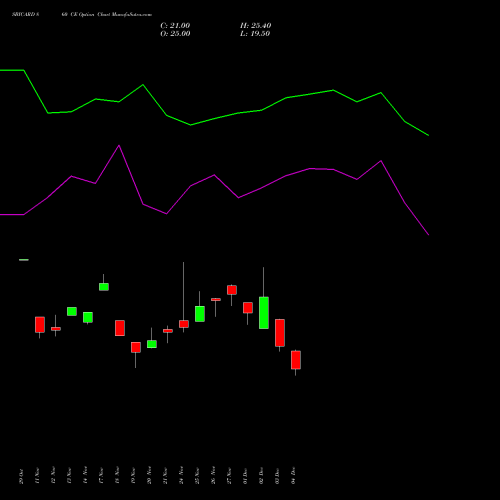This screenshot has width=500, height=500.
Task: Select the 24 Nov date label
Action: pos(181,475)
